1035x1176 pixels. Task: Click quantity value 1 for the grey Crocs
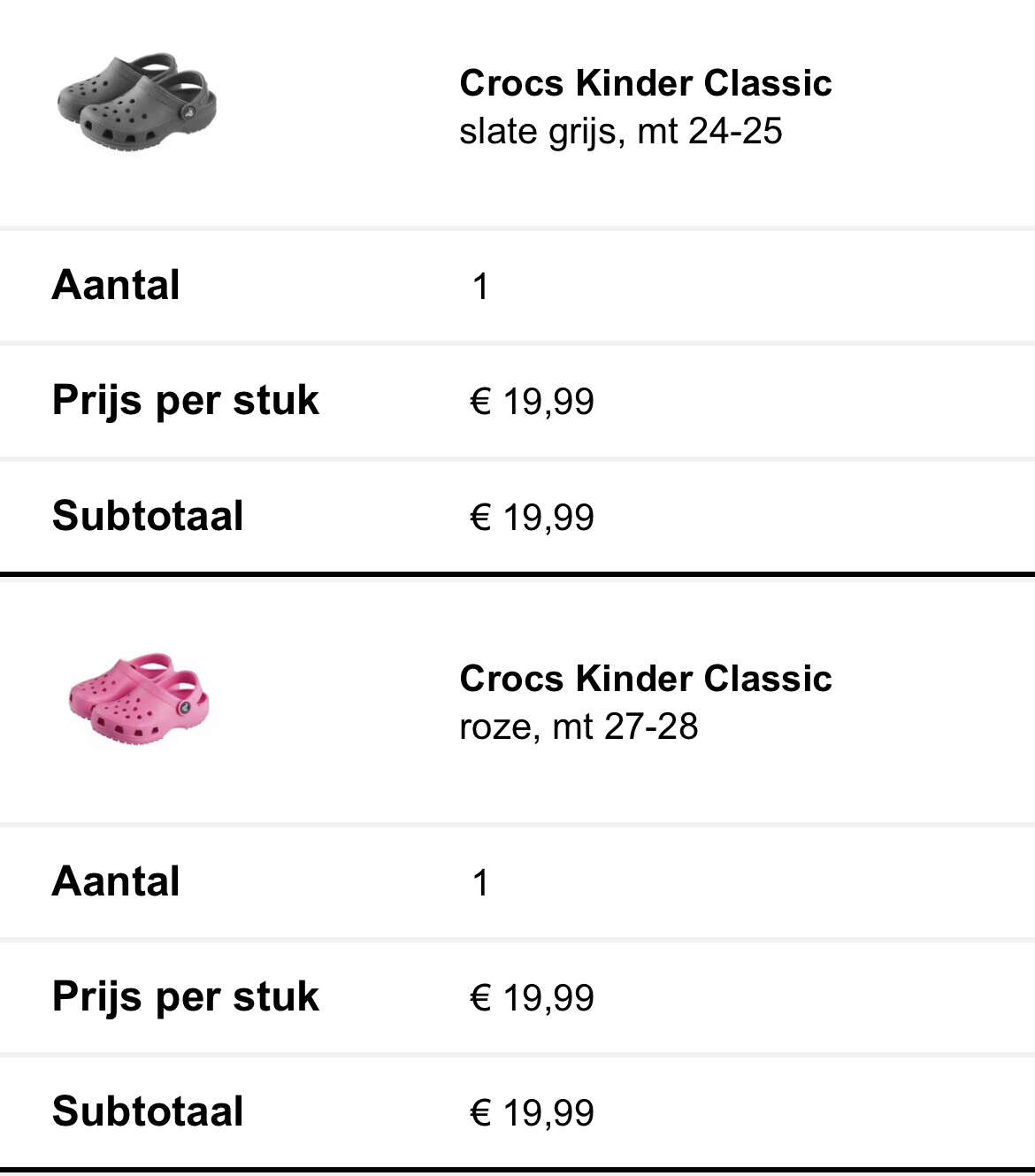tap(480, 287)
